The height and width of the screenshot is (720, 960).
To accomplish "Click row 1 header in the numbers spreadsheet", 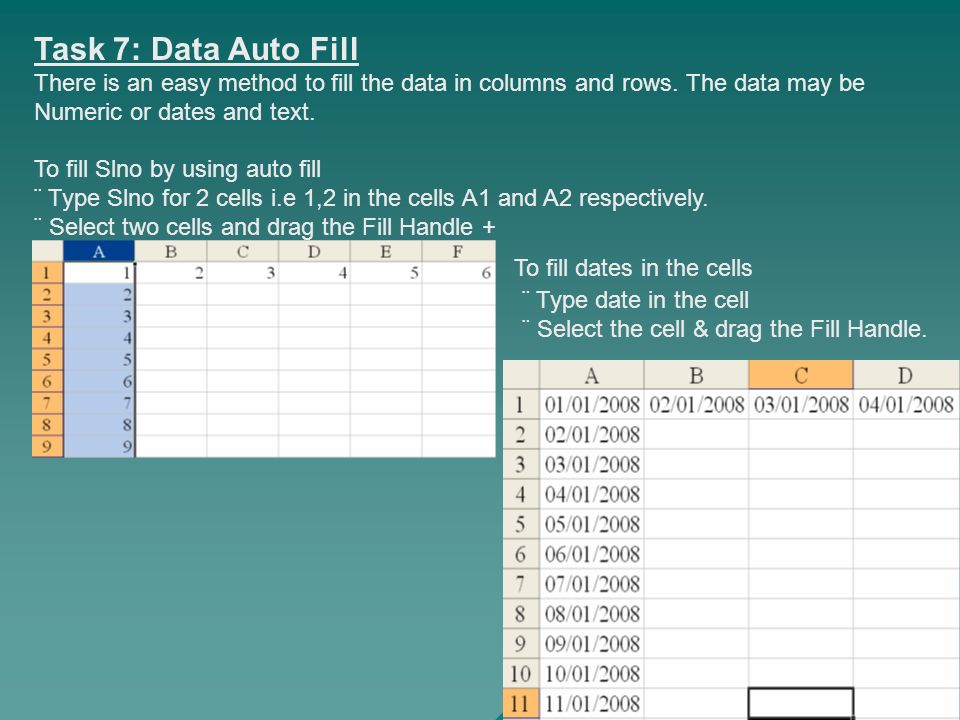I will point(47,272).
